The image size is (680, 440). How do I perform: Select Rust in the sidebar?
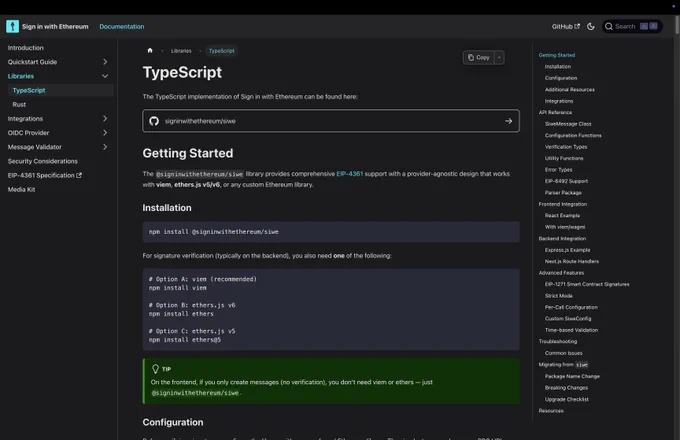point(19,104)
